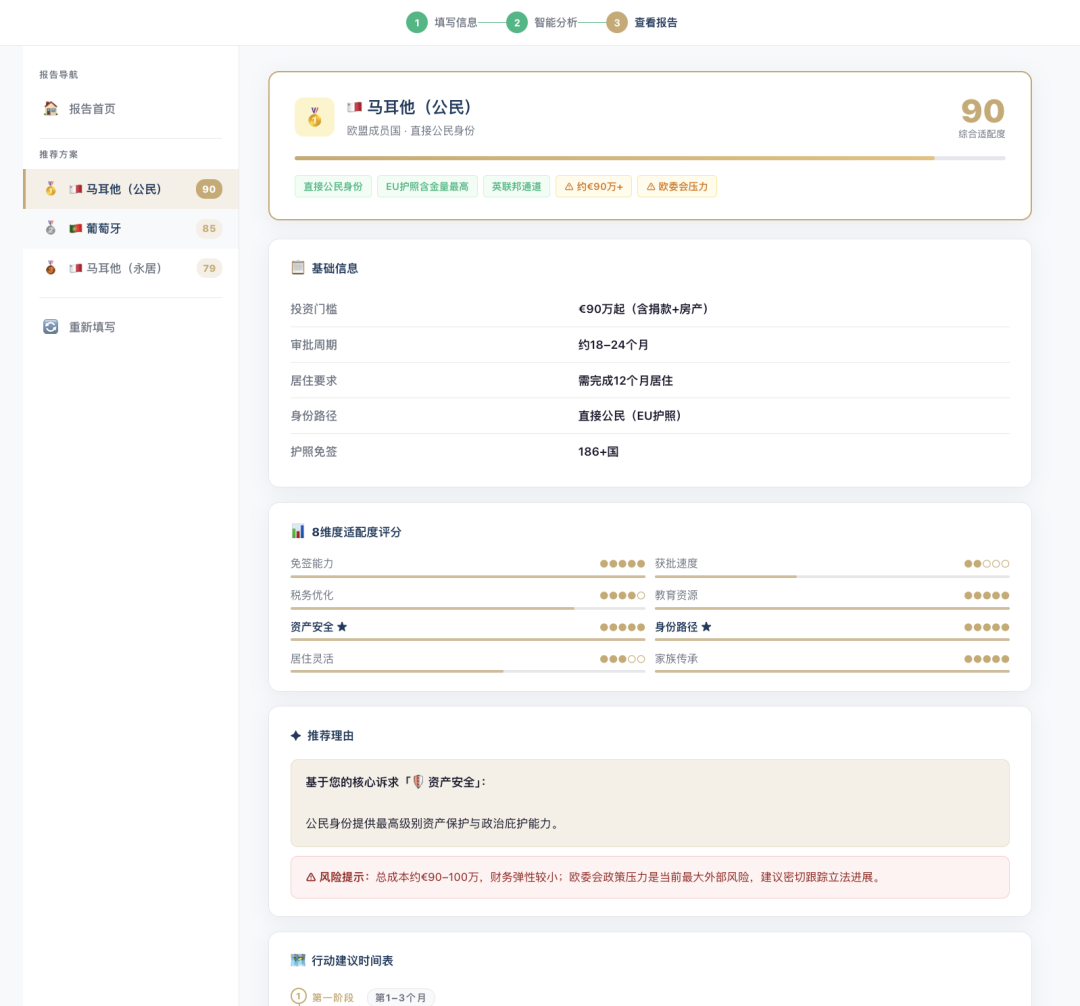Select 葡萄牙 plan in sidebar
Screen dimensions: 1080x1006
(131, 228)
